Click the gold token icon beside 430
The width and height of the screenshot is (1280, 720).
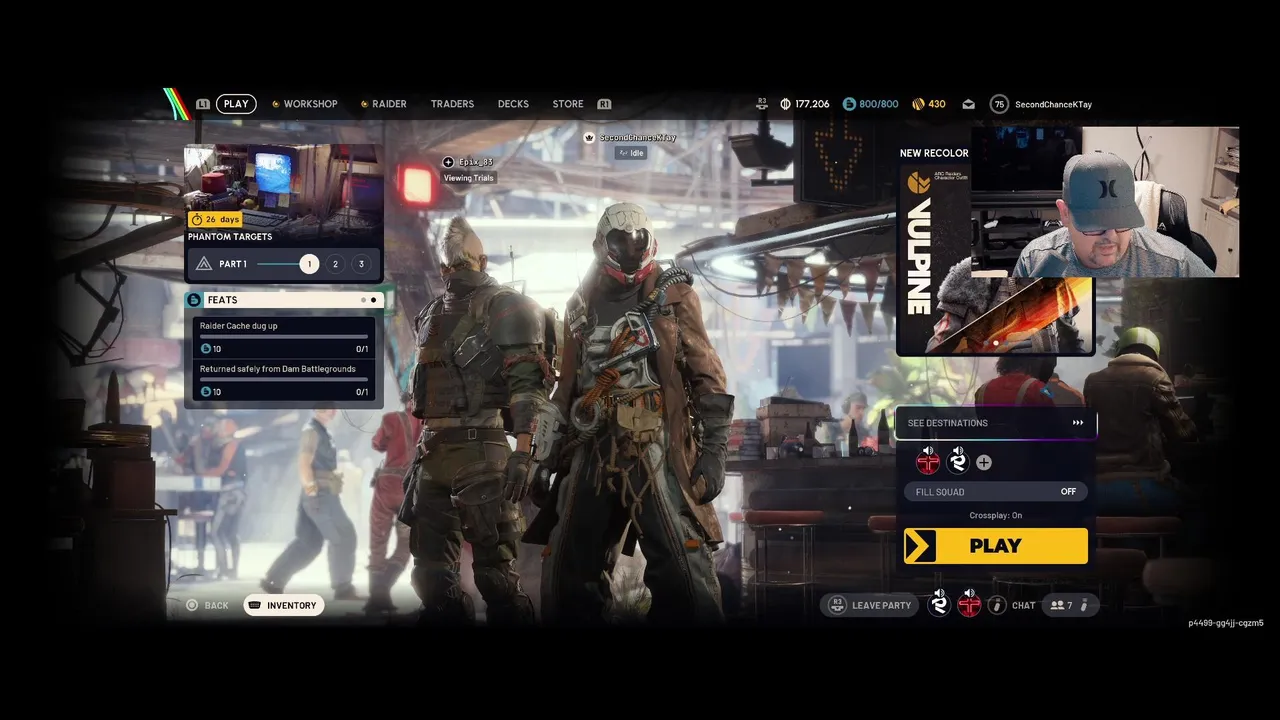(x=918, y=104)
